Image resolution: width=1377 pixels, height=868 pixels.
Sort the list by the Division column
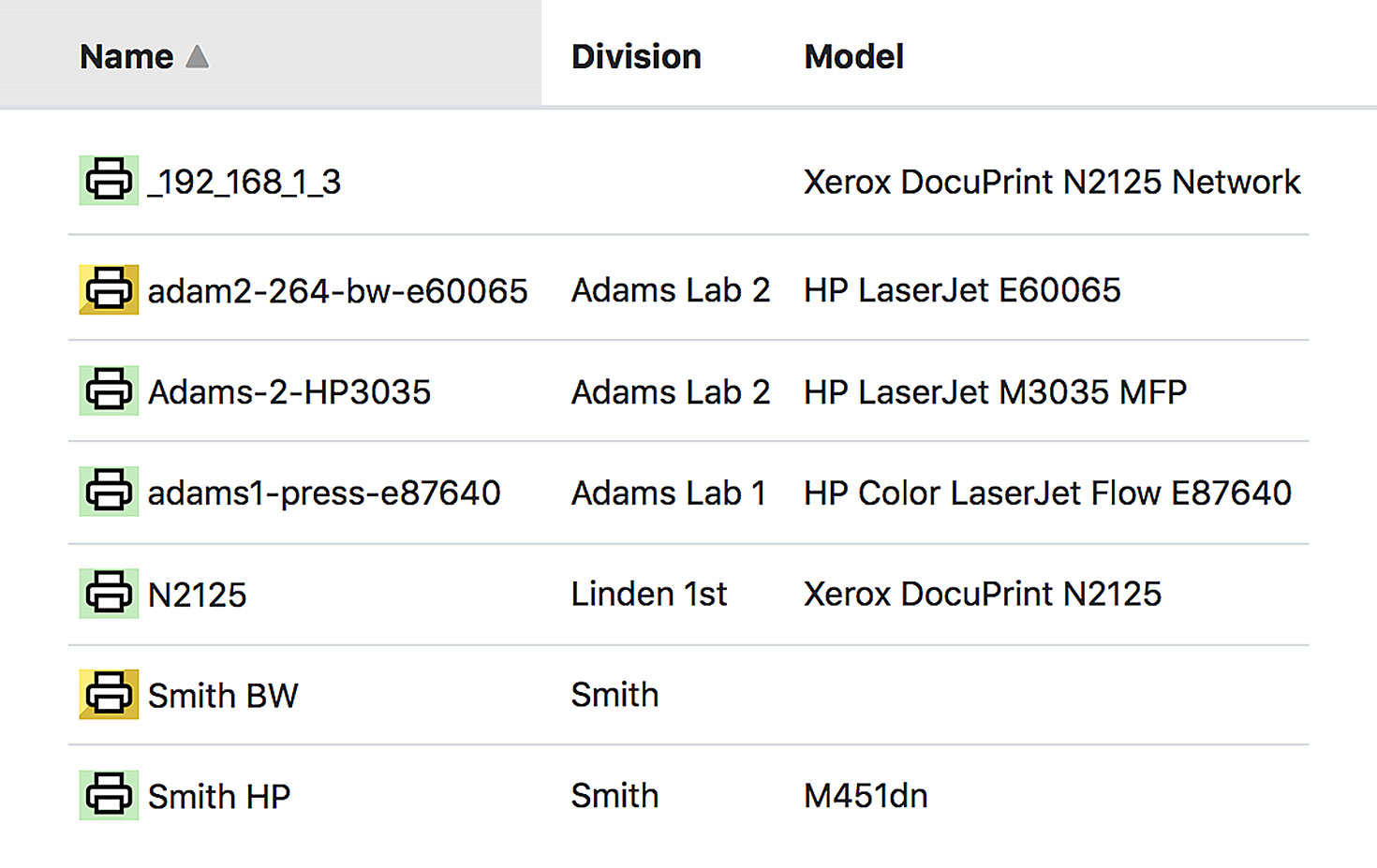point(636,57)
